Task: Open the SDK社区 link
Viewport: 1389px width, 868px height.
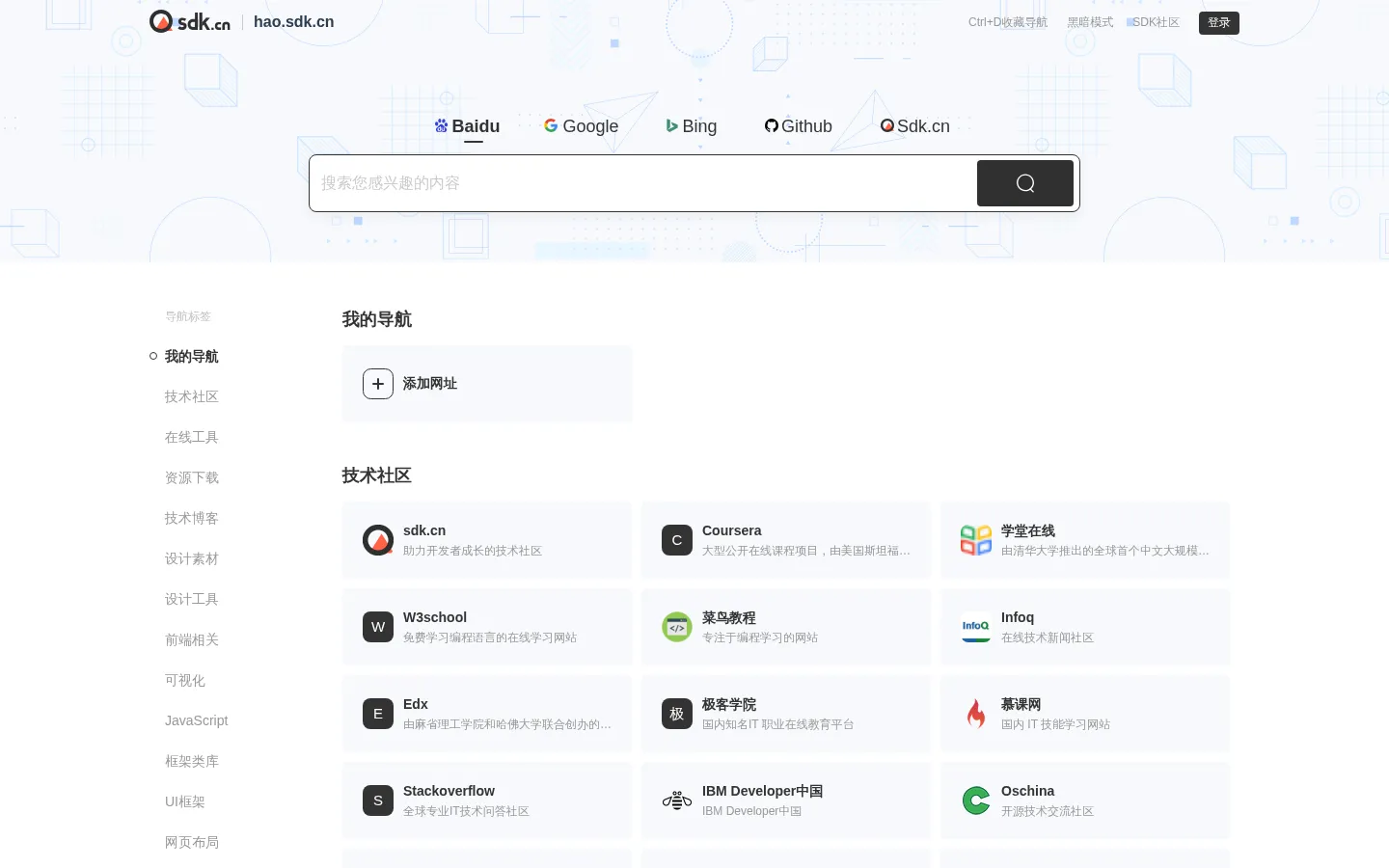Action: click(1156, 22)
